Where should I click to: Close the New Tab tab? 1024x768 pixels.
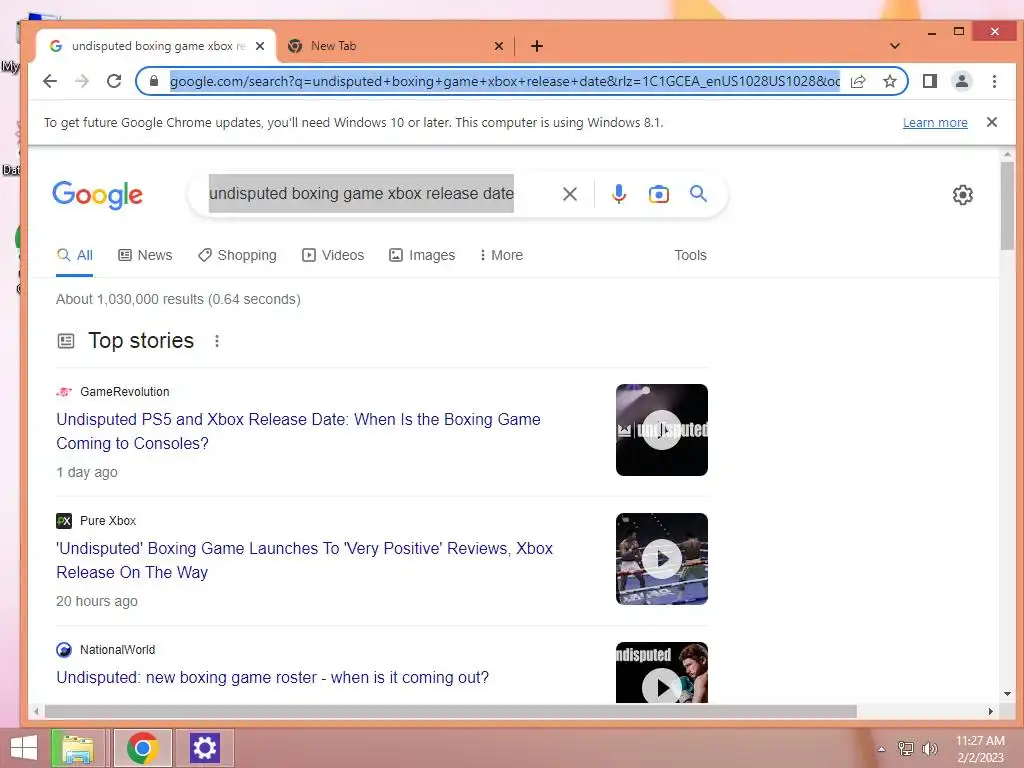498,46
